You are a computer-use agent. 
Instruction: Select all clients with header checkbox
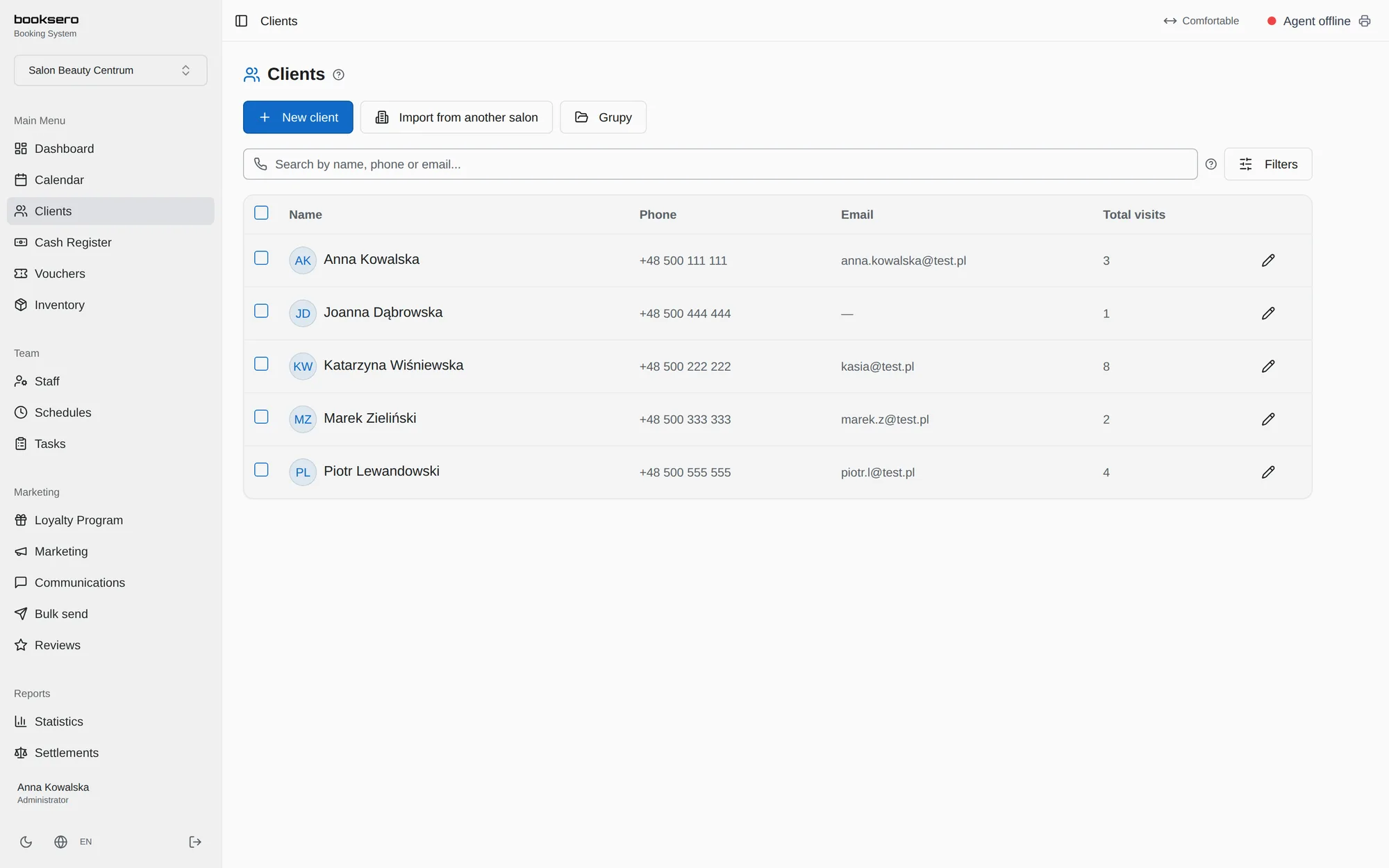pos(261,213)
